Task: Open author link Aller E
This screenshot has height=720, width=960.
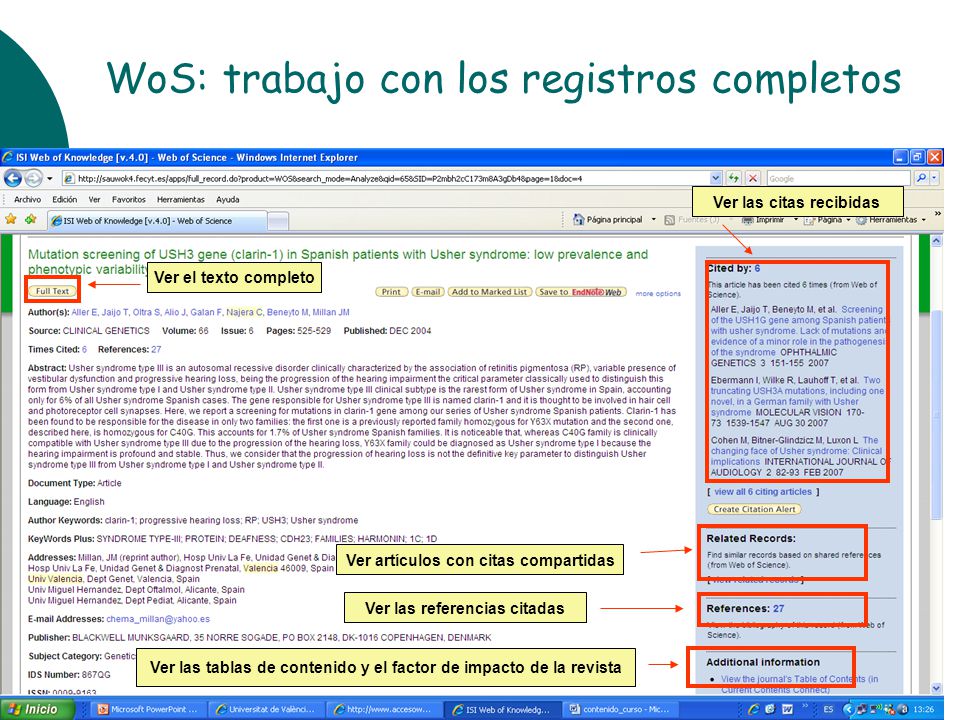Action: click(x=84, y=312)
